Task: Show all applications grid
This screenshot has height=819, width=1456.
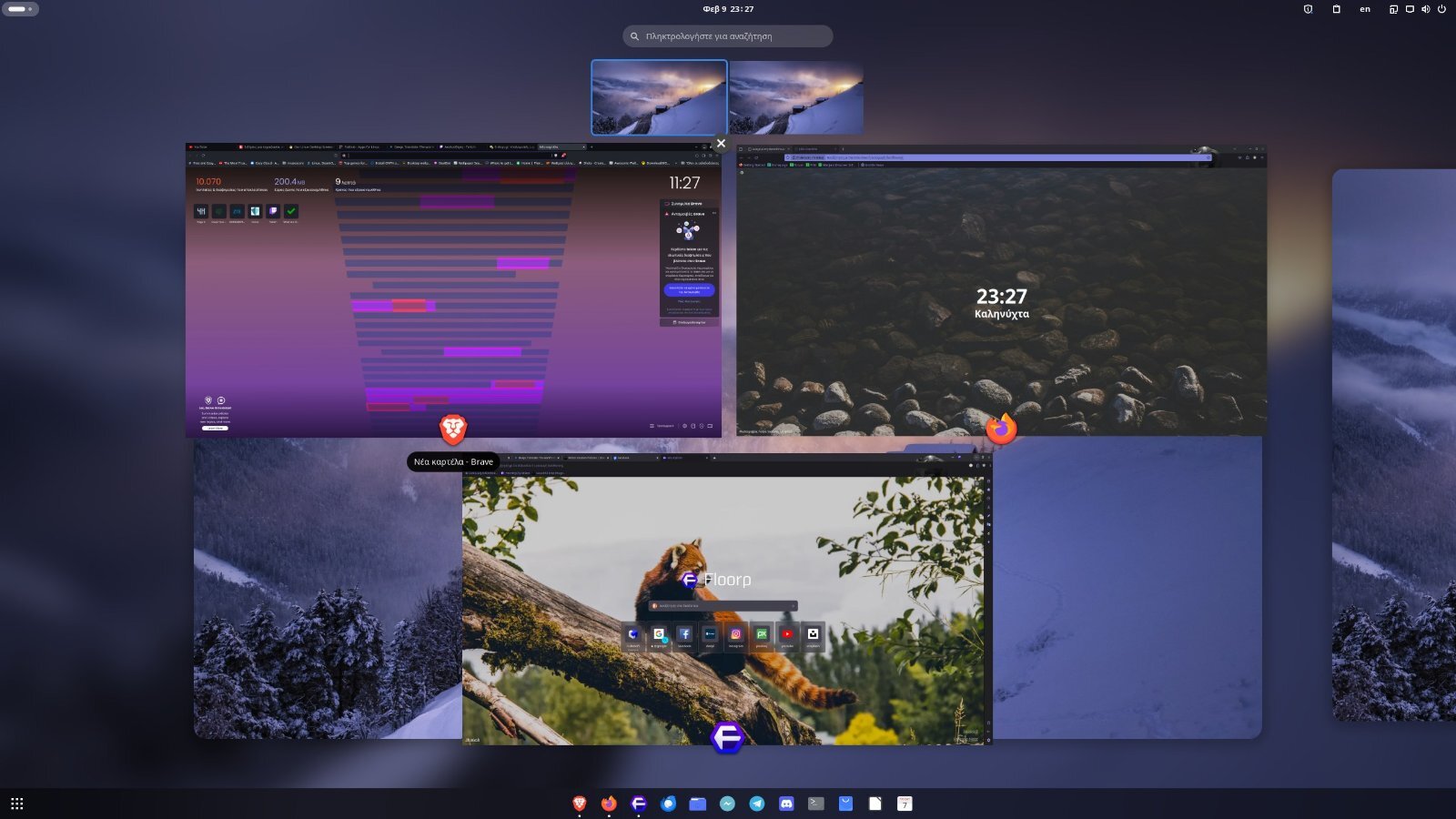Action: pos(16,804)
